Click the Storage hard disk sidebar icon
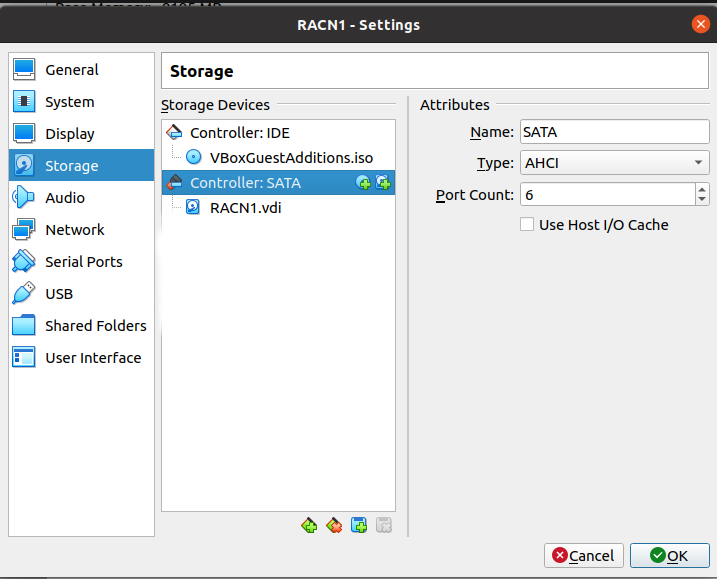Viewport: 717px width, 579px height. pos(24,165)
